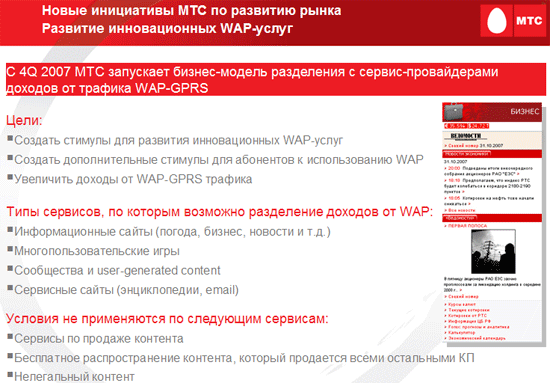
Task: Open the black-and-white news photo thumbnail
Action: pos(493,251)
